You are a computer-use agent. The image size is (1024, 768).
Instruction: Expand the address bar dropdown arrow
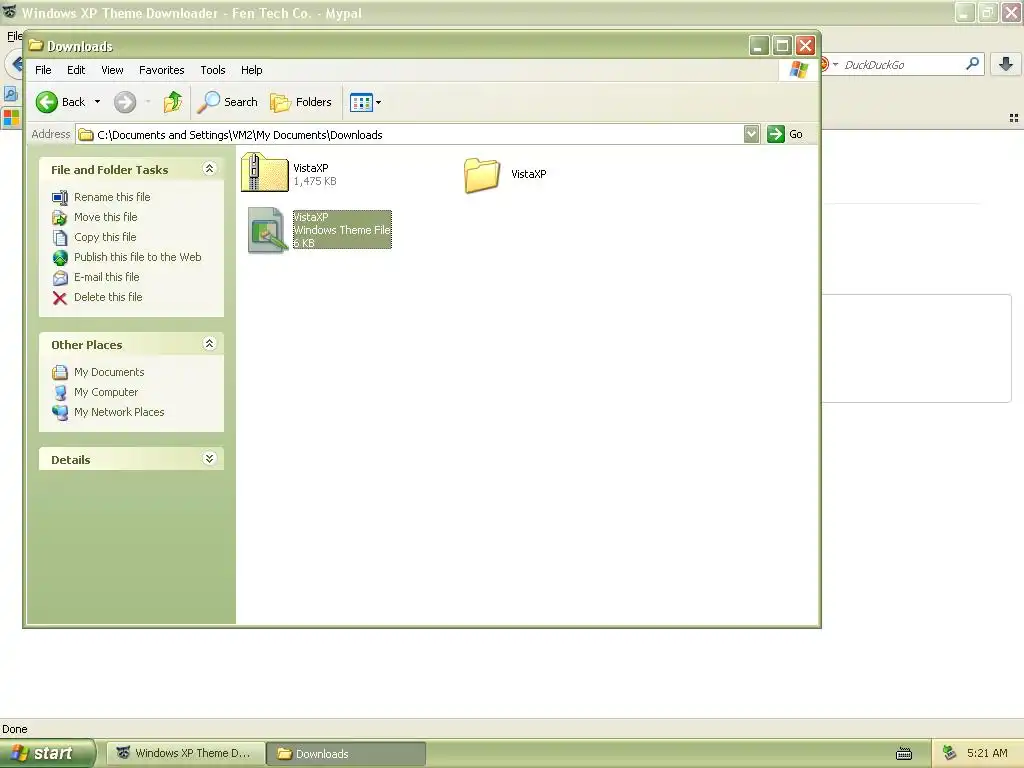tap(752, 134)
